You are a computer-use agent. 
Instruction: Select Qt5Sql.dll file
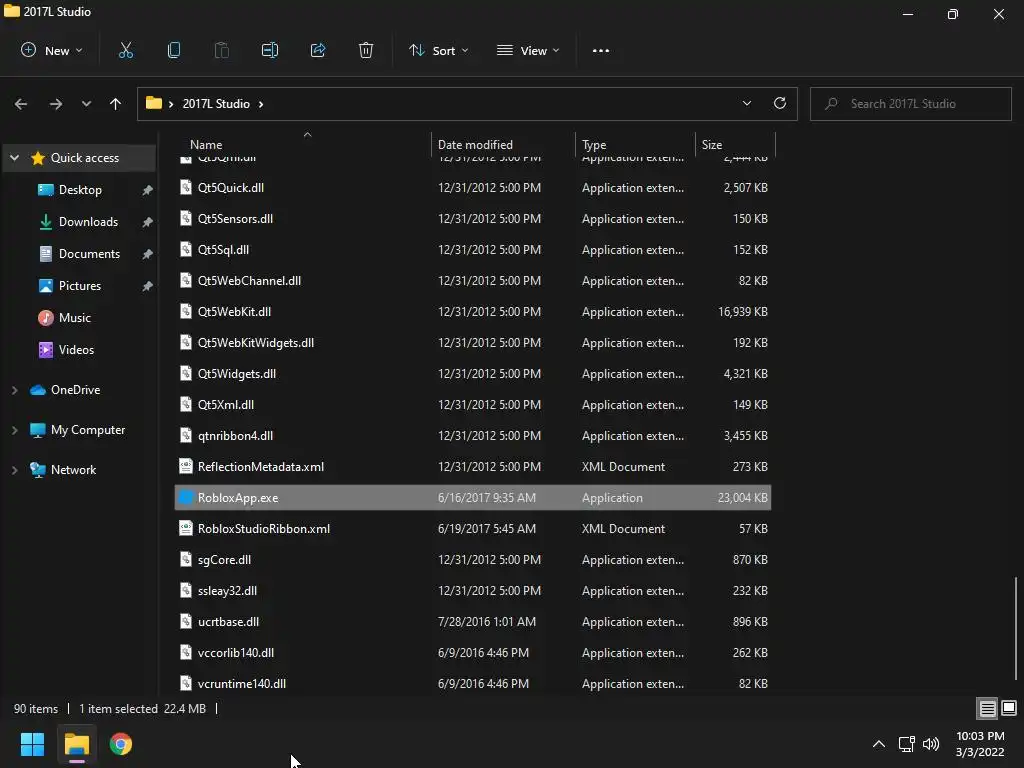click(473, 249)
